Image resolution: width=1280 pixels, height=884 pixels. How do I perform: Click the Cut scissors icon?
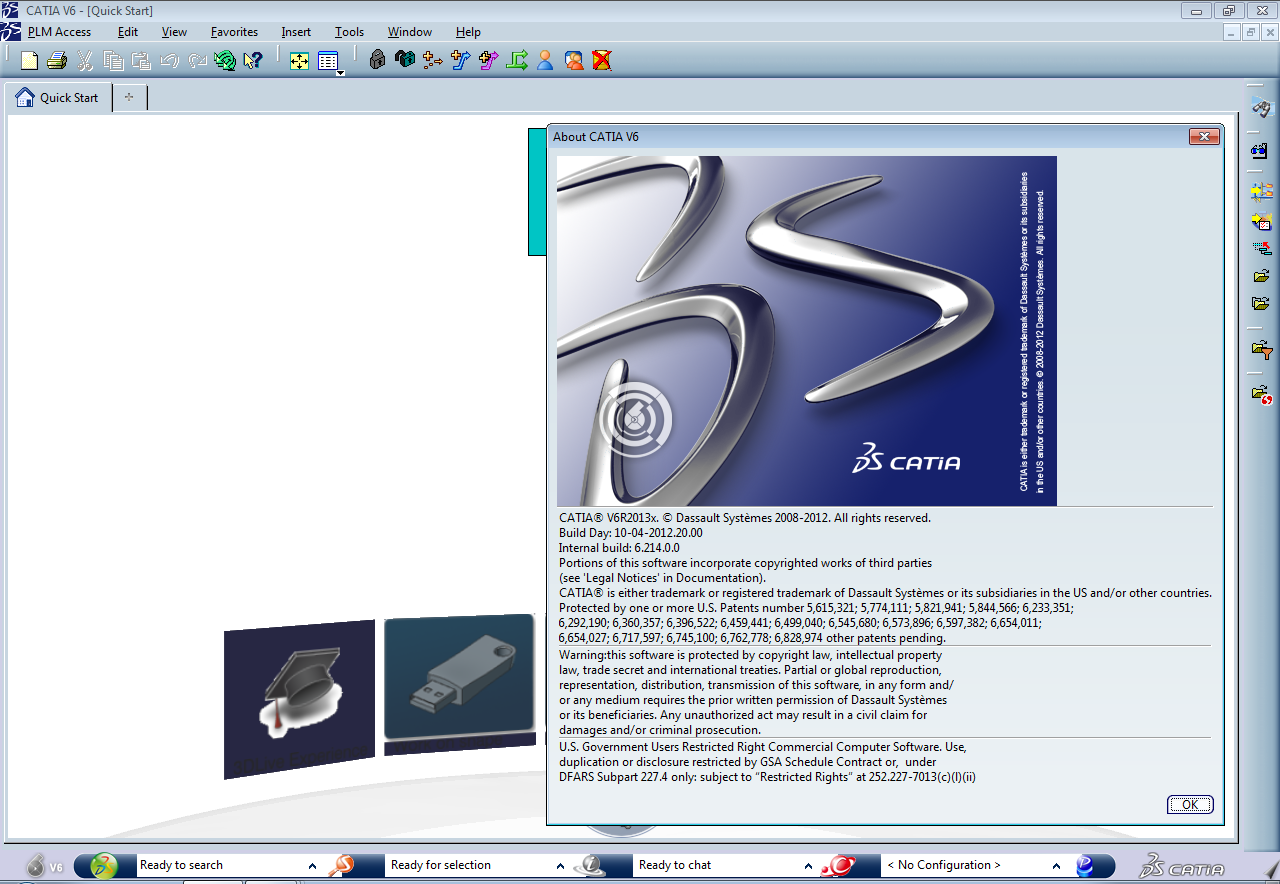(85, 61)
